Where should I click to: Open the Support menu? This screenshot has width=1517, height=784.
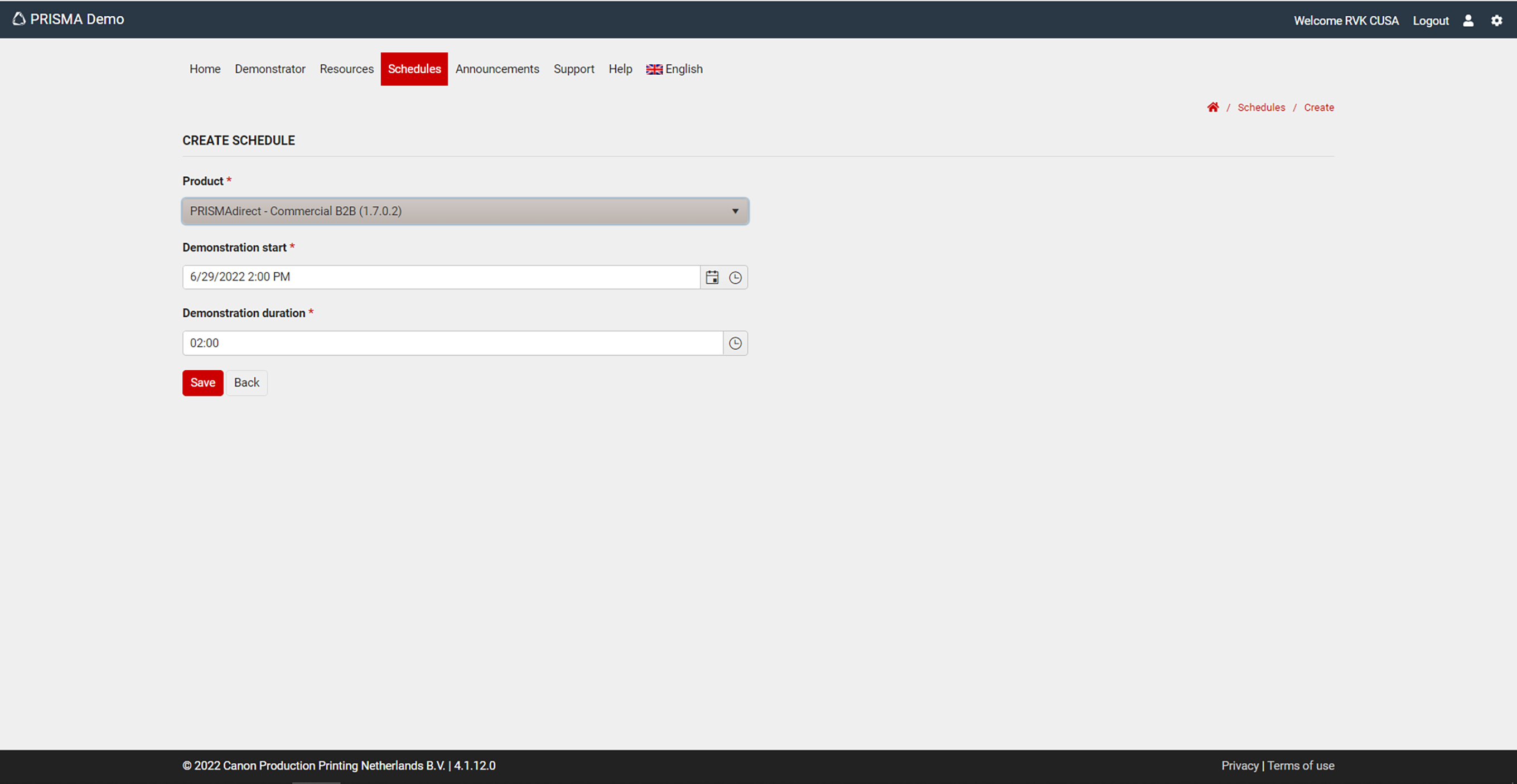coord(573,69)
